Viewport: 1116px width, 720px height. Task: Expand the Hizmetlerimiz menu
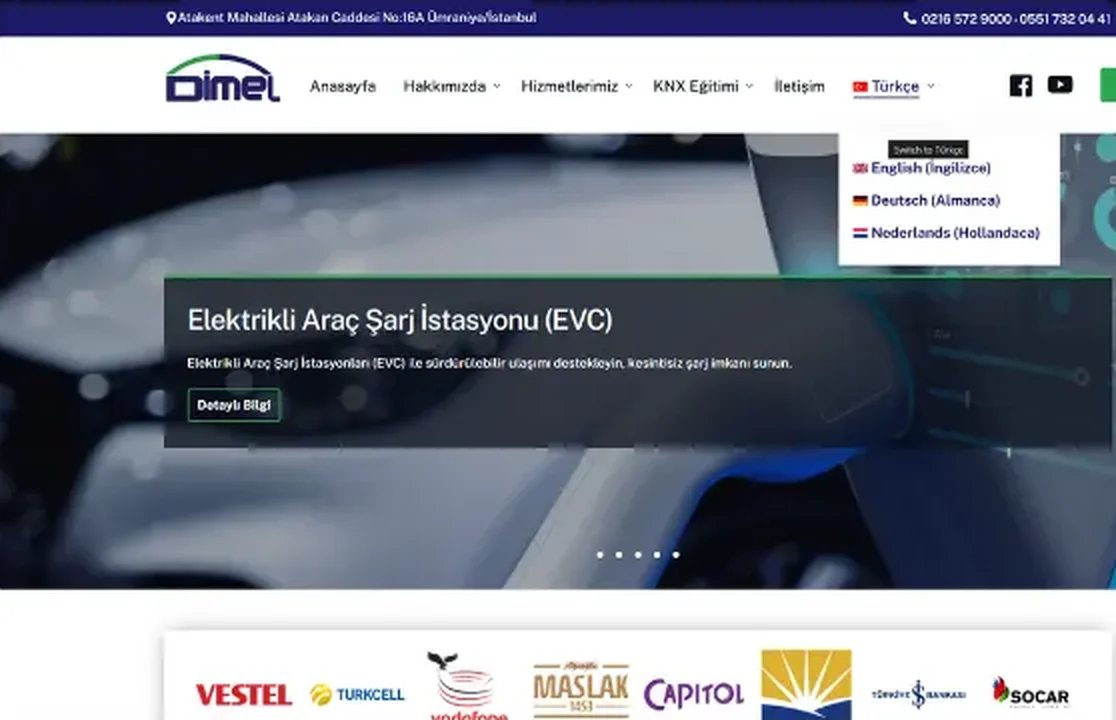[x=576, y=86]
